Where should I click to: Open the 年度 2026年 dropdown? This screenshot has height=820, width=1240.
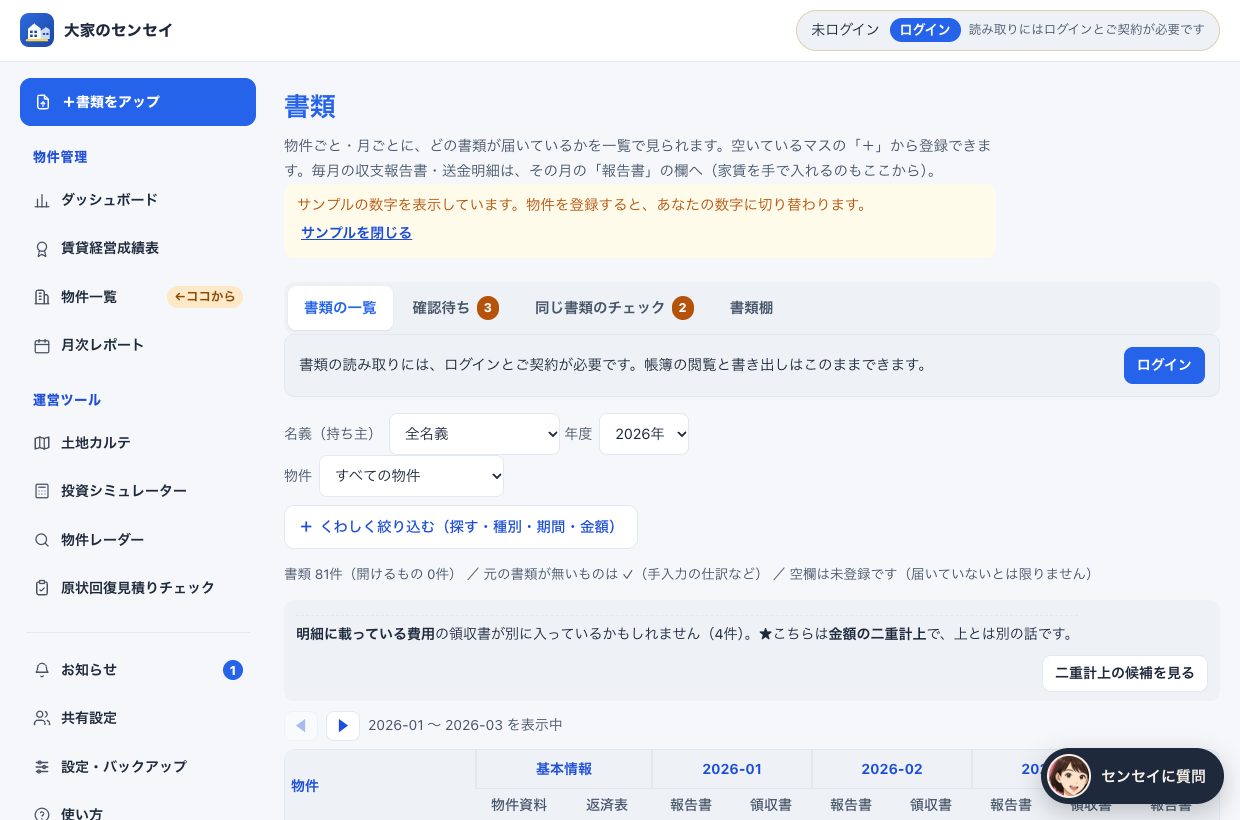click(644, 434)
